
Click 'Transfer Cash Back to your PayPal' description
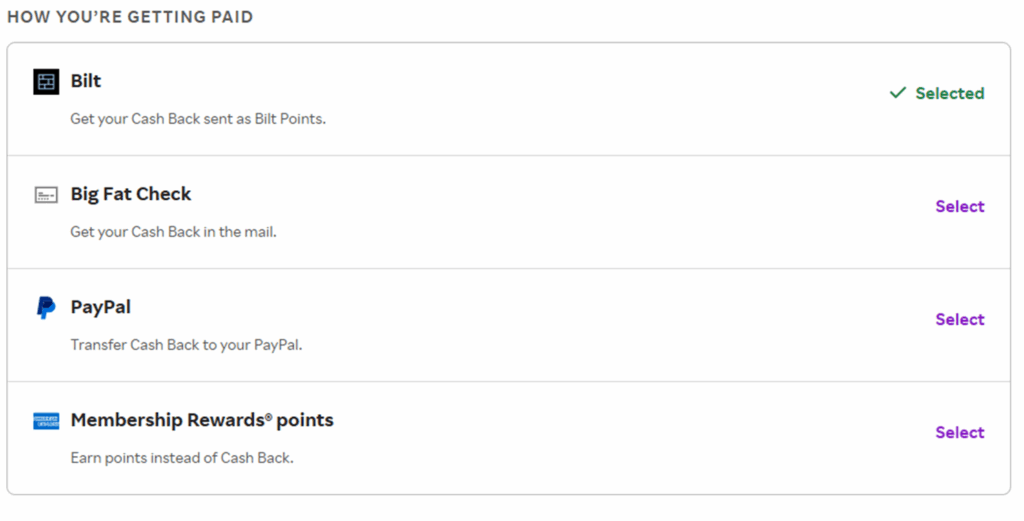point(186,345)
